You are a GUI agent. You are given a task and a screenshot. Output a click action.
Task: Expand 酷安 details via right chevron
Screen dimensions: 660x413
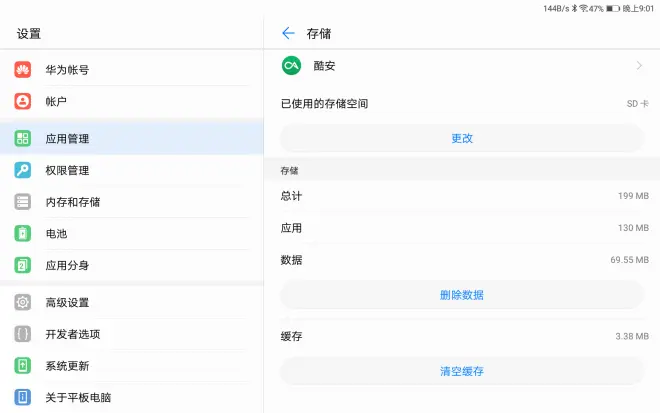639,66
